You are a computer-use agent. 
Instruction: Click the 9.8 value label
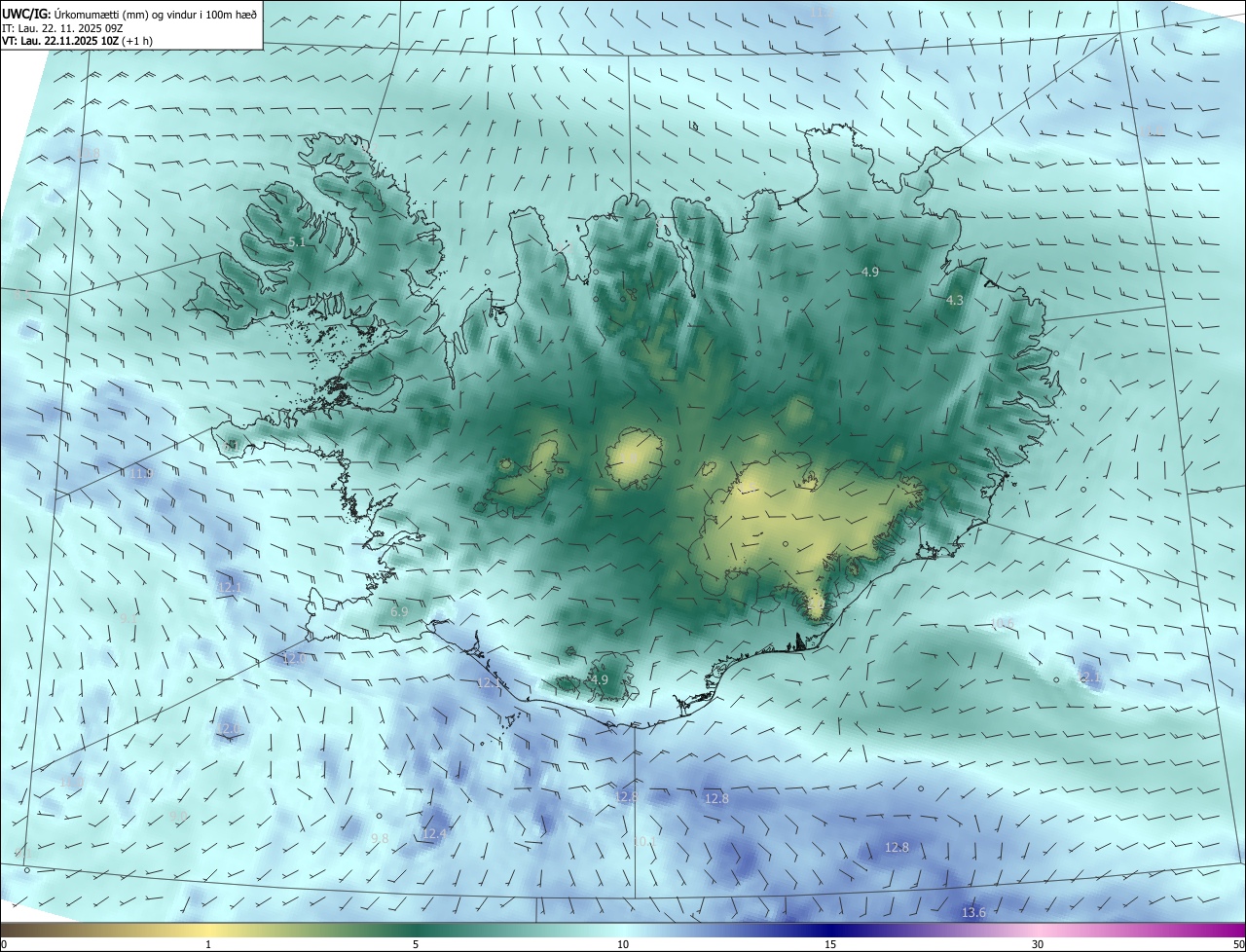pyautogui.click(x=380, y=838)
